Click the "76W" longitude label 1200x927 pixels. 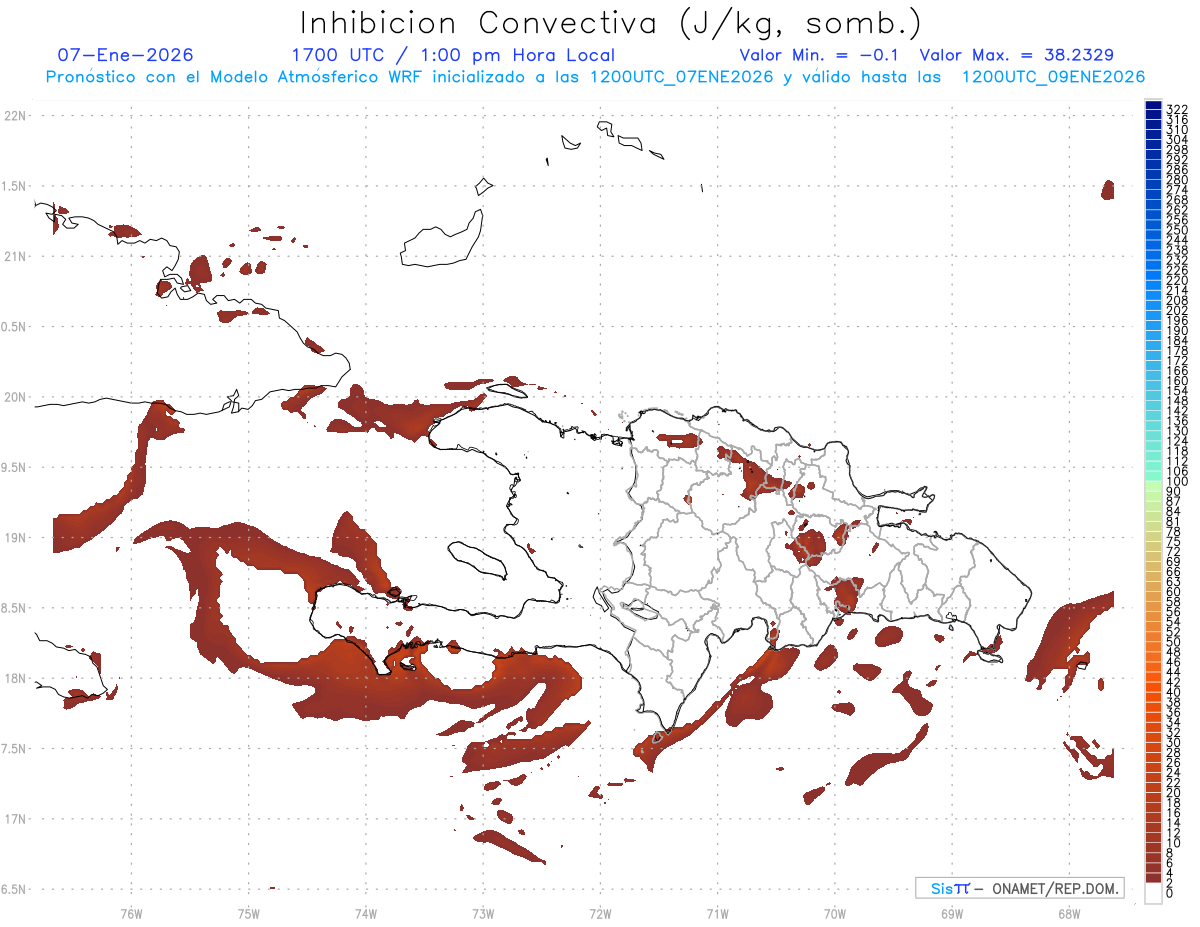coord(131,913)
